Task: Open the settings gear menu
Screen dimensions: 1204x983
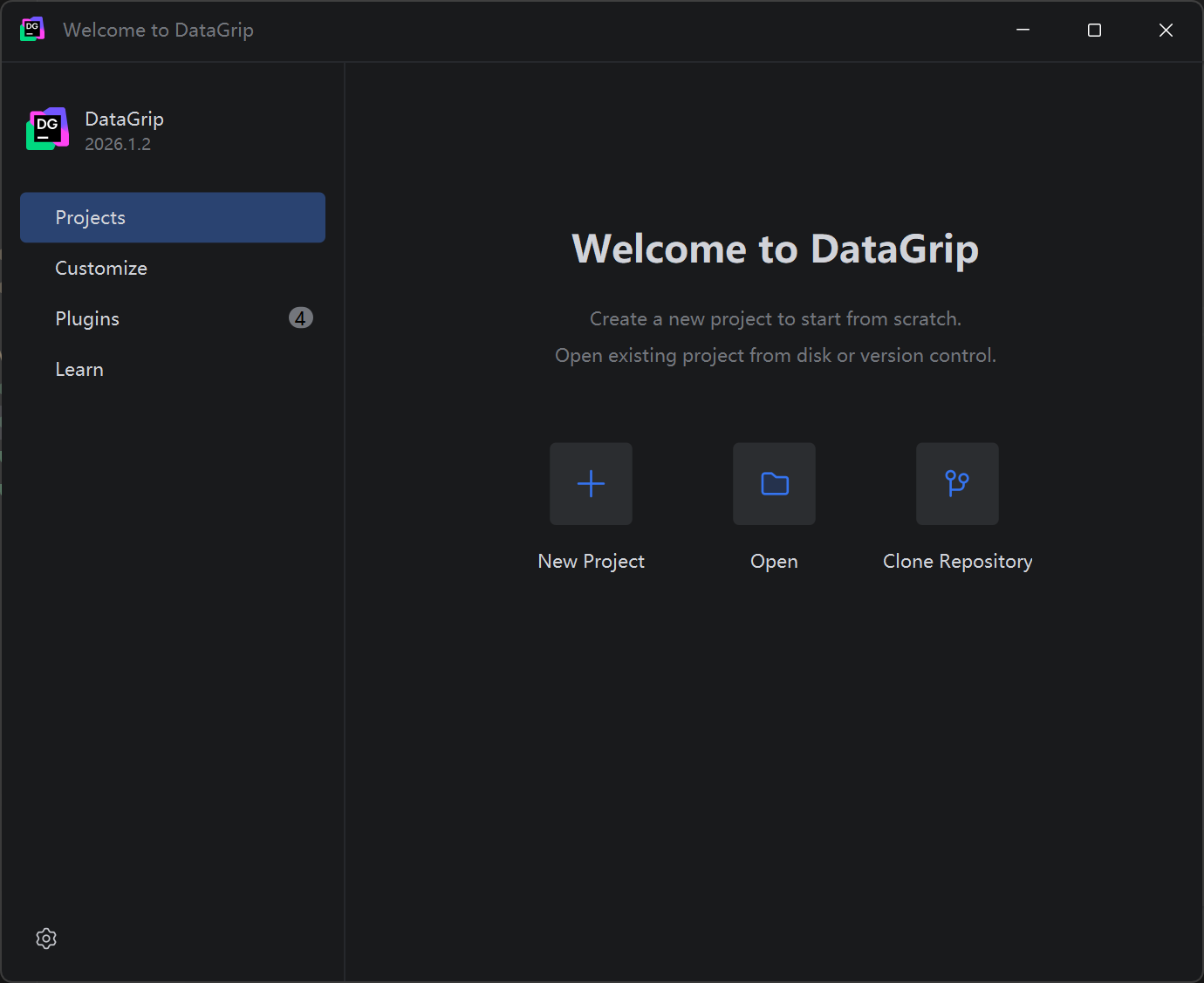Action: (46, 939)
